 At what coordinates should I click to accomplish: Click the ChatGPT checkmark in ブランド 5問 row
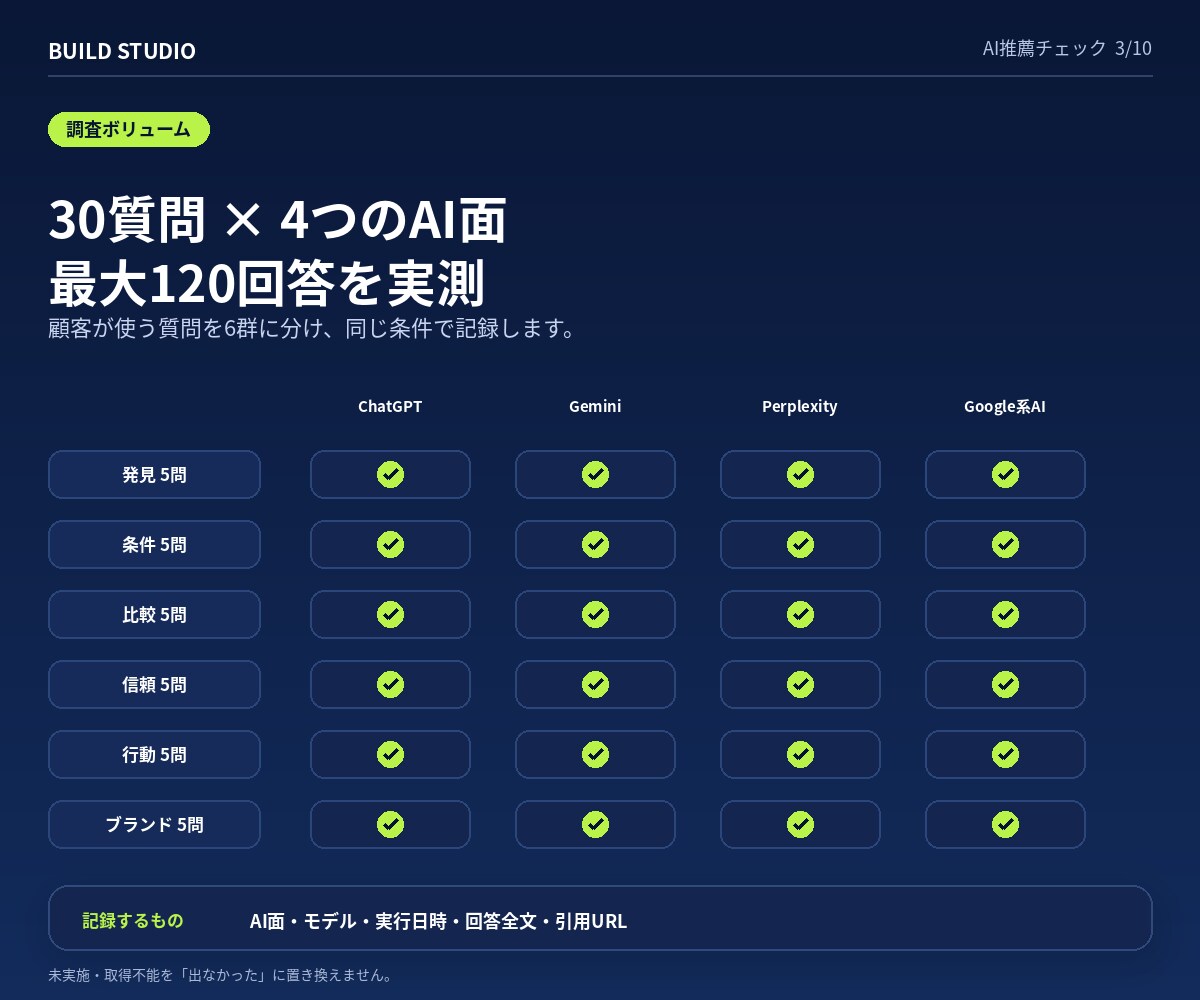(x=390, y=824)
